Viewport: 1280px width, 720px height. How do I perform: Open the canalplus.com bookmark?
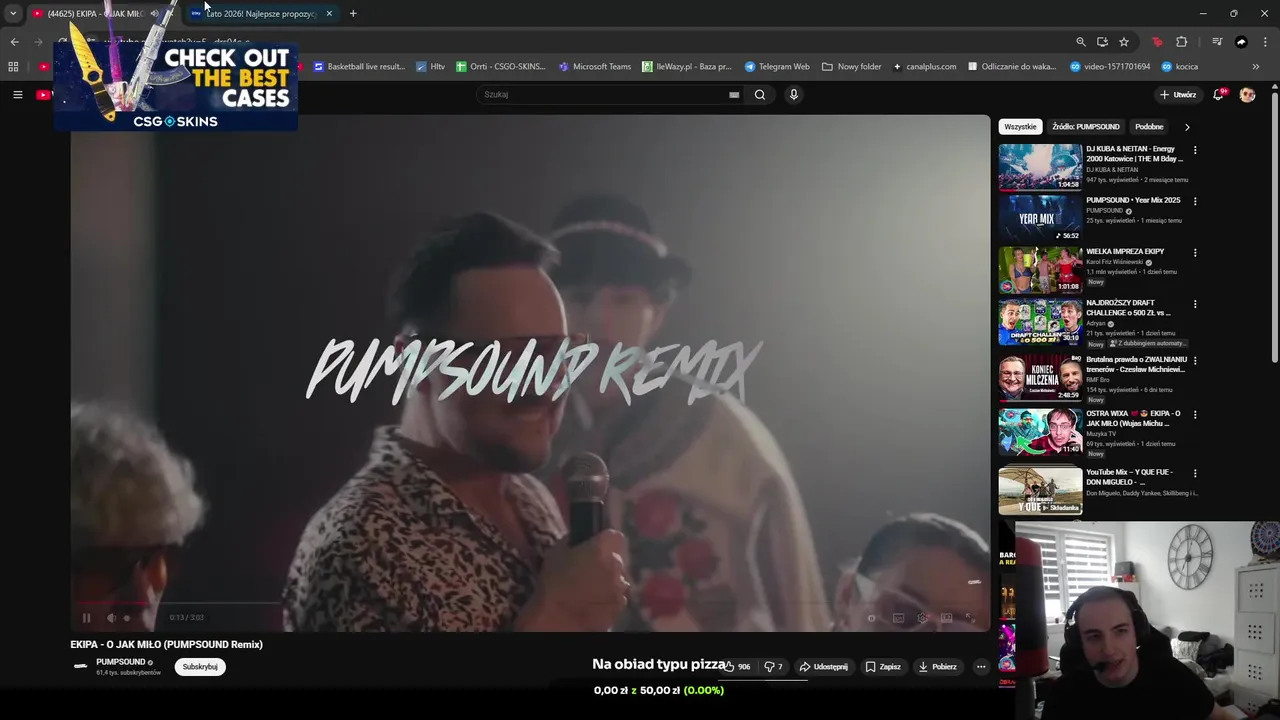click(x=925, y=67)
